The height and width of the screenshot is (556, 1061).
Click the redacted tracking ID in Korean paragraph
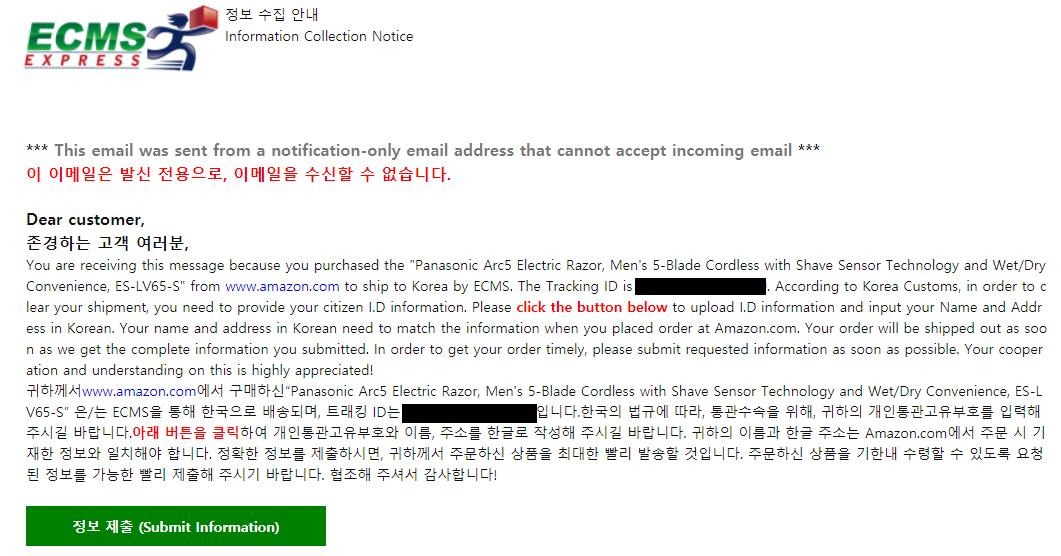pos(469,412)
